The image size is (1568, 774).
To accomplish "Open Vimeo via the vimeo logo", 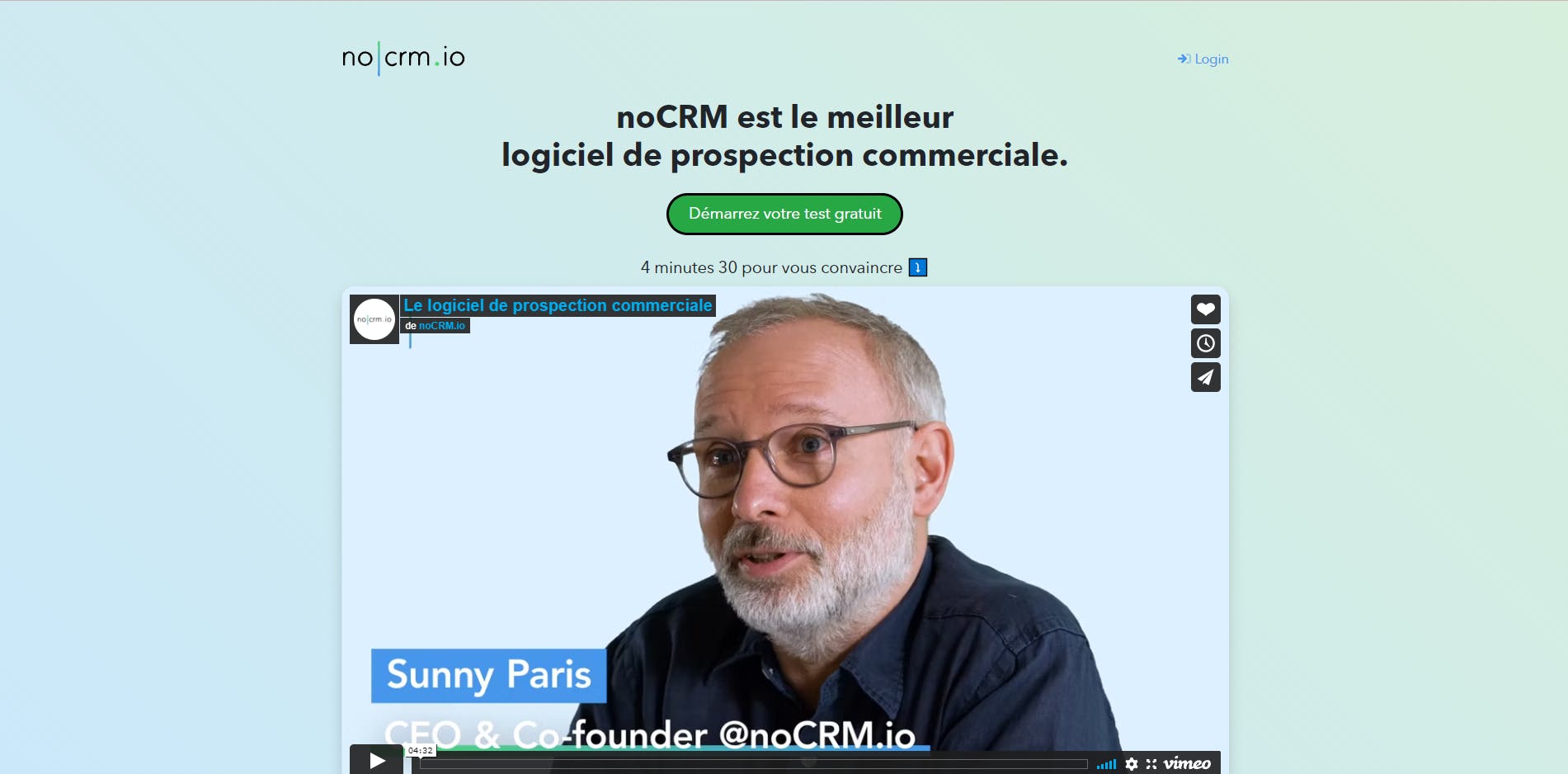I will [x=1187, y=763].
